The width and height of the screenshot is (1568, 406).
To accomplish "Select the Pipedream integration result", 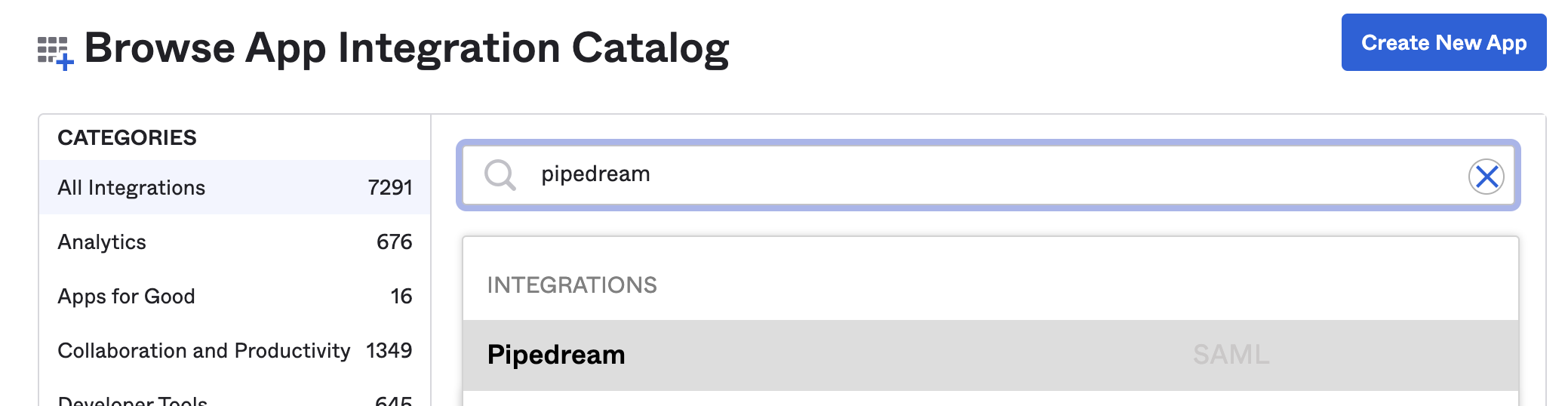I will tap(556, 355).
